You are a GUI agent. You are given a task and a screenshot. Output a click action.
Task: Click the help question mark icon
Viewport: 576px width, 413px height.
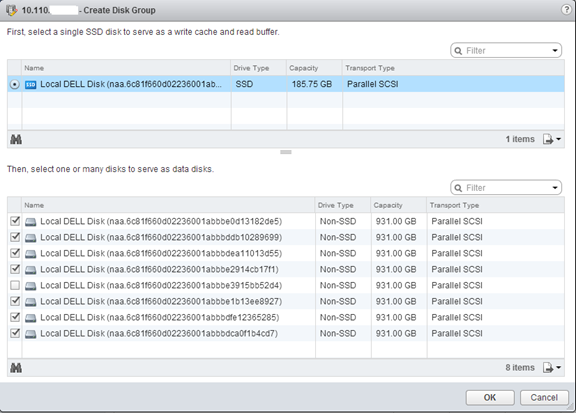pyautogui.click(x=566, y=10)
